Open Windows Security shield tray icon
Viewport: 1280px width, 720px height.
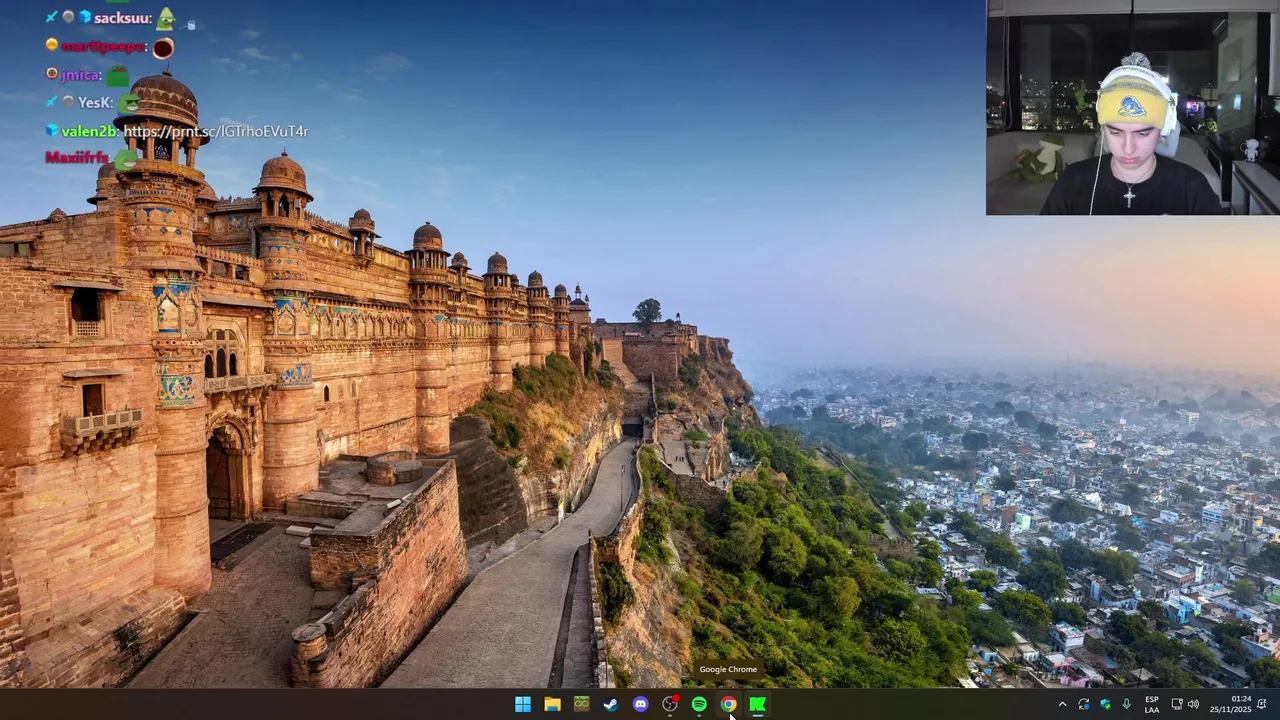[x=1105, y=704]
